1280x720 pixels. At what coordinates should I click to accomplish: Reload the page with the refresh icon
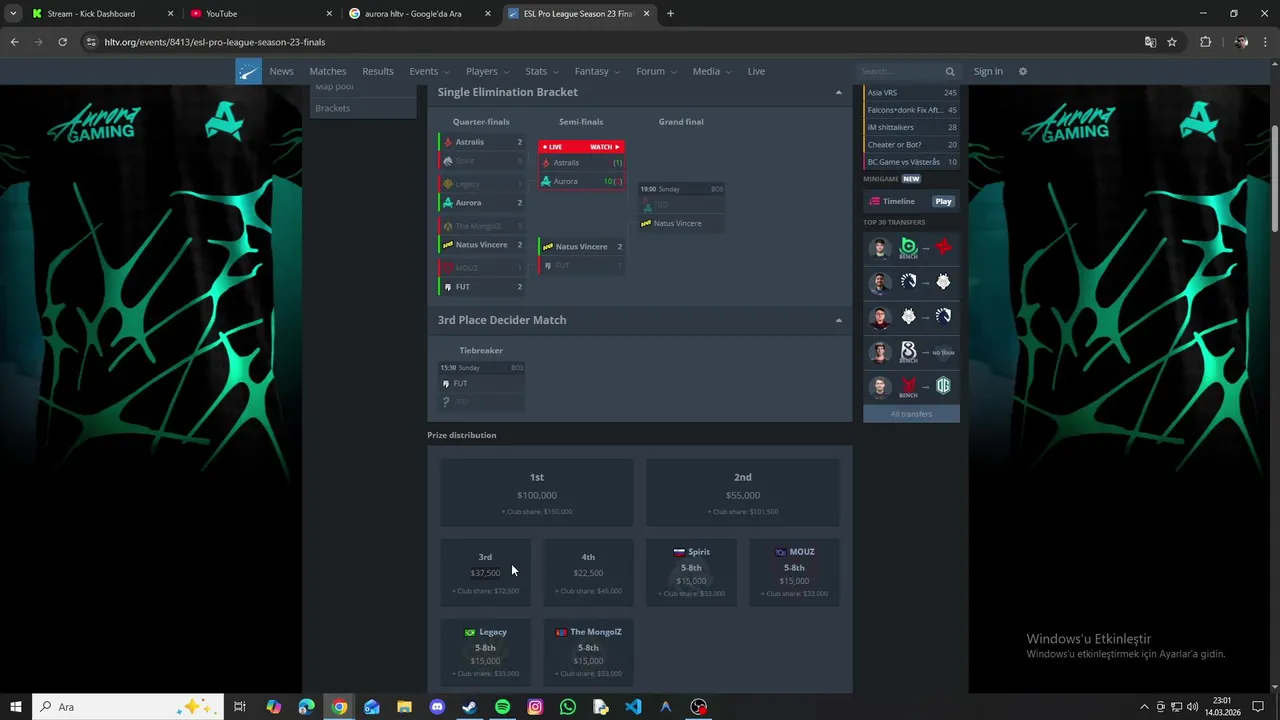pyautogui.click(x=62, y=42)
